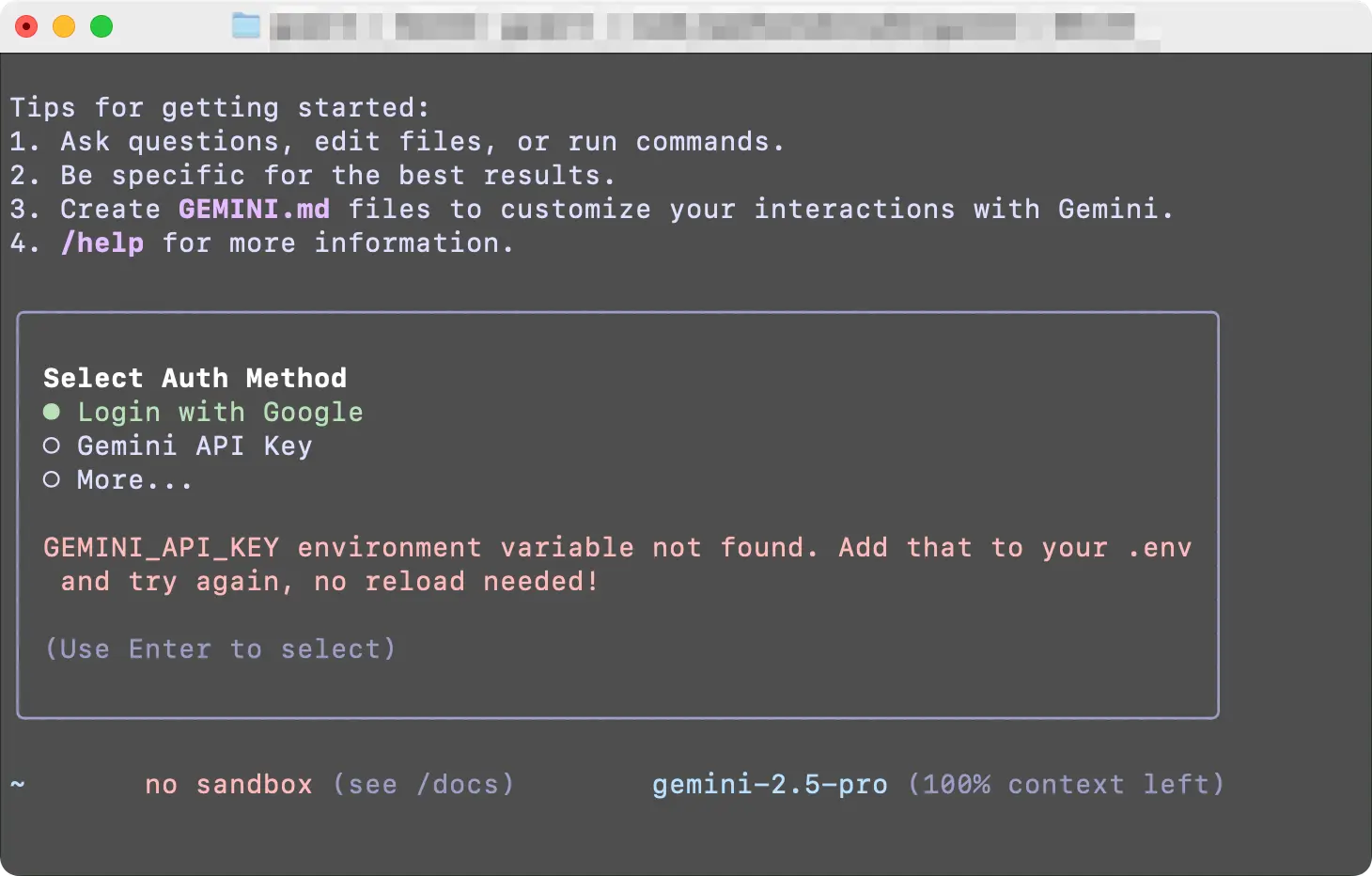Click the Select Auth Method heading

[x=195, y=378]
